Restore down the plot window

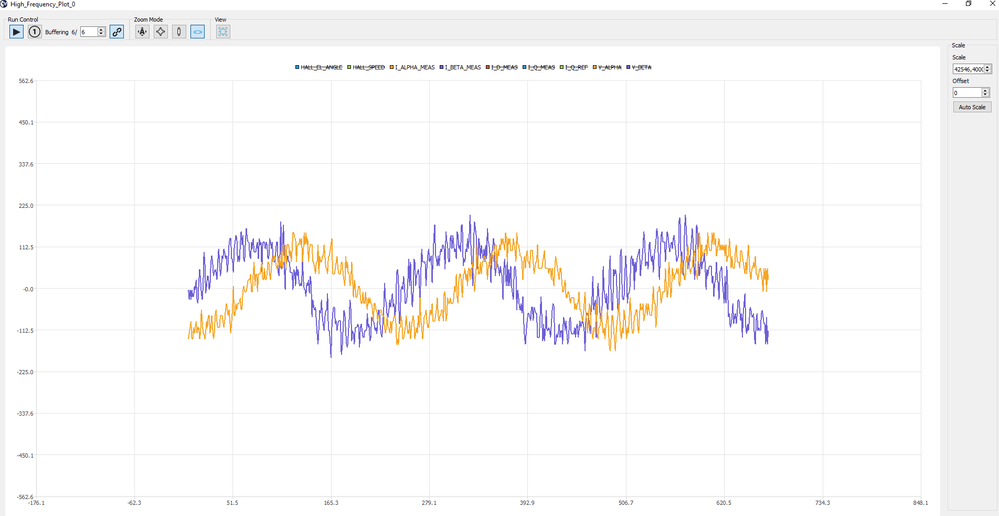(968, 3)
